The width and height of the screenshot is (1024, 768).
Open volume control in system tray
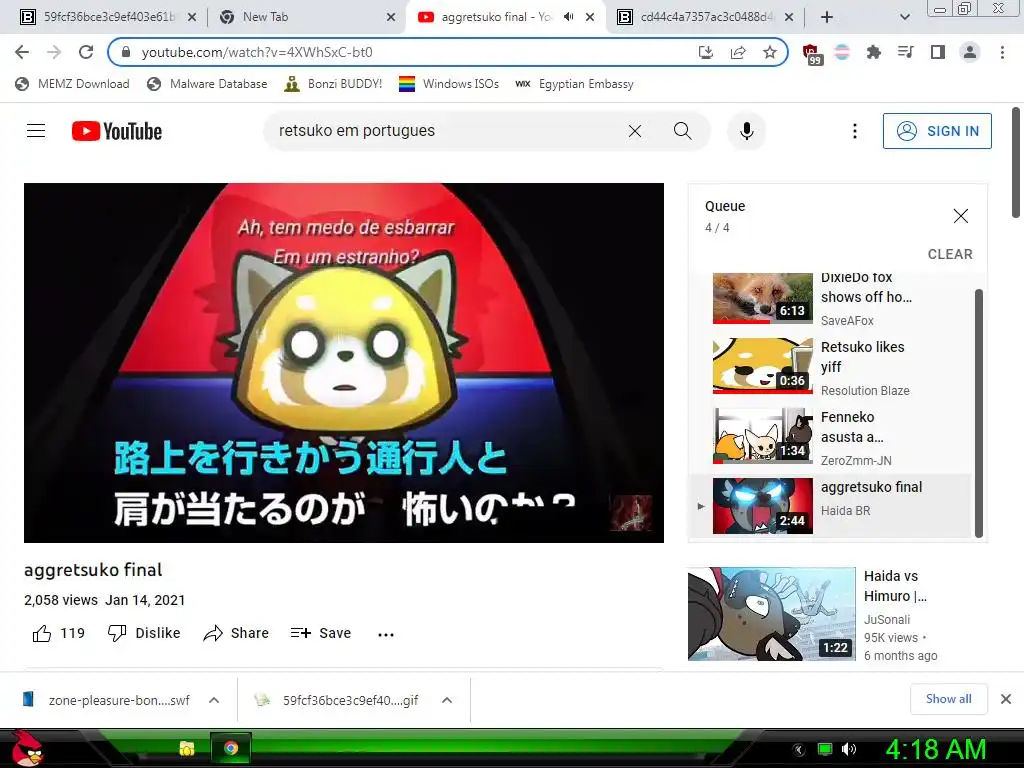coord(849,749)
